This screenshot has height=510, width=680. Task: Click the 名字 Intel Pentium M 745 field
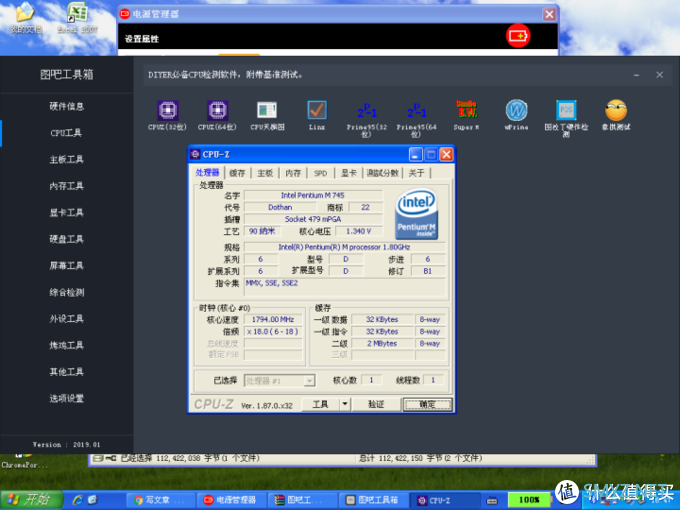pyautogui.click(x=313, y=195)
